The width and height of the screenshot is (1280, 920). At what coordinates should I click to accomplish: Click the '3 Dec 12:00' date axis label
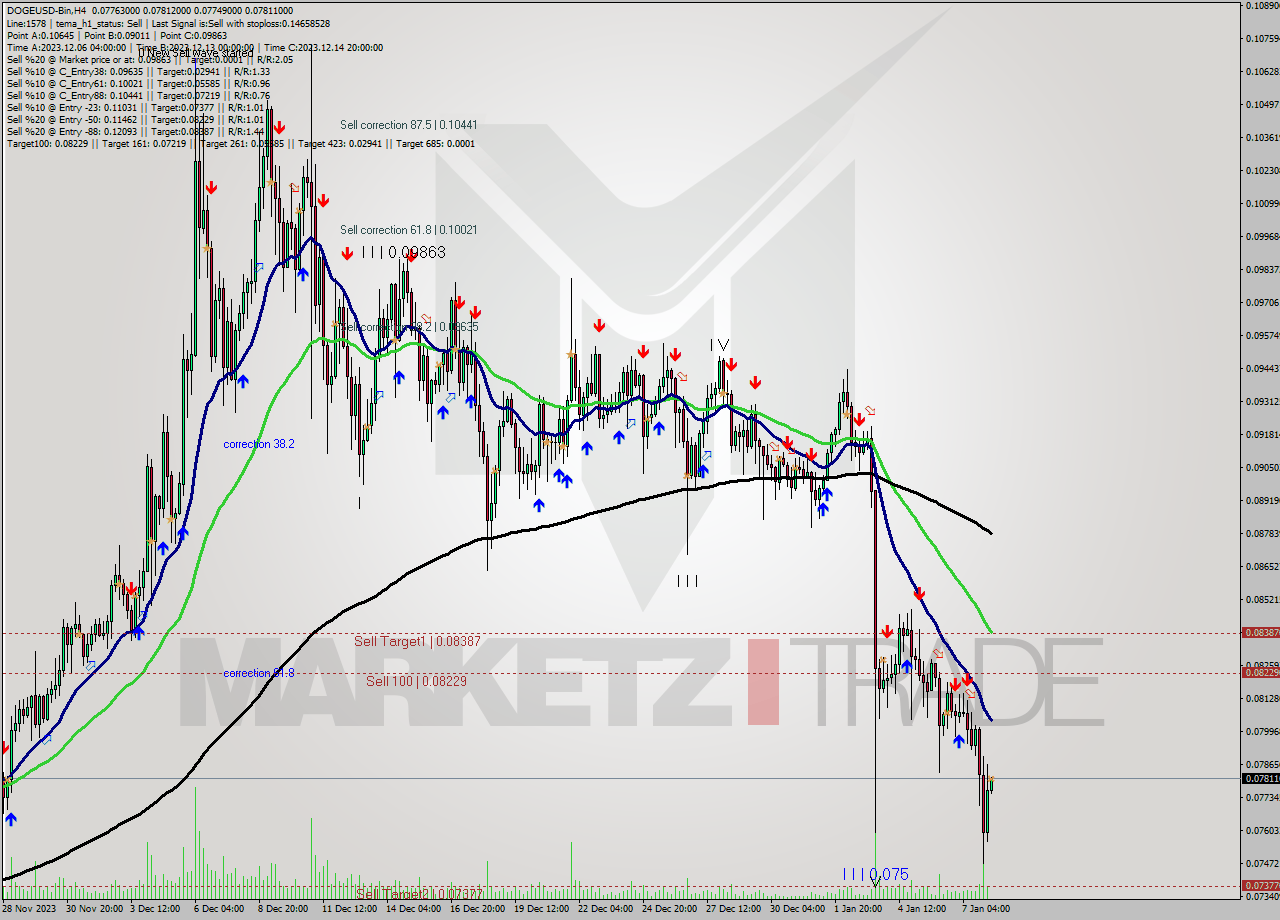point(156,909)
